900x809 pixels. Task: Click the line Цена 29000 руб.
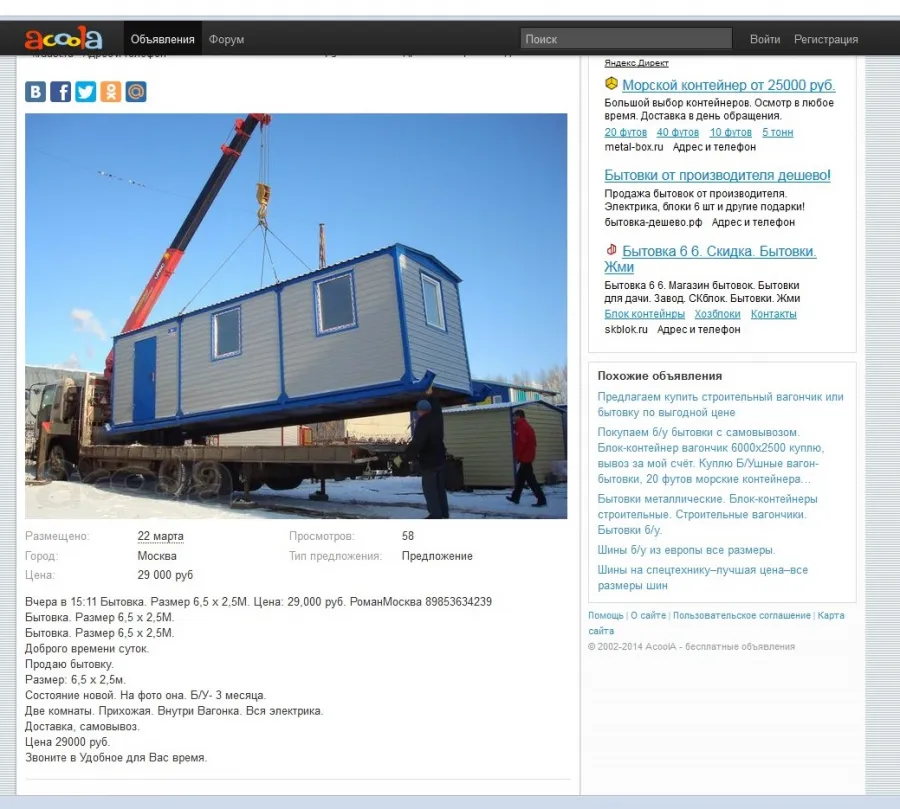(68, 742)
